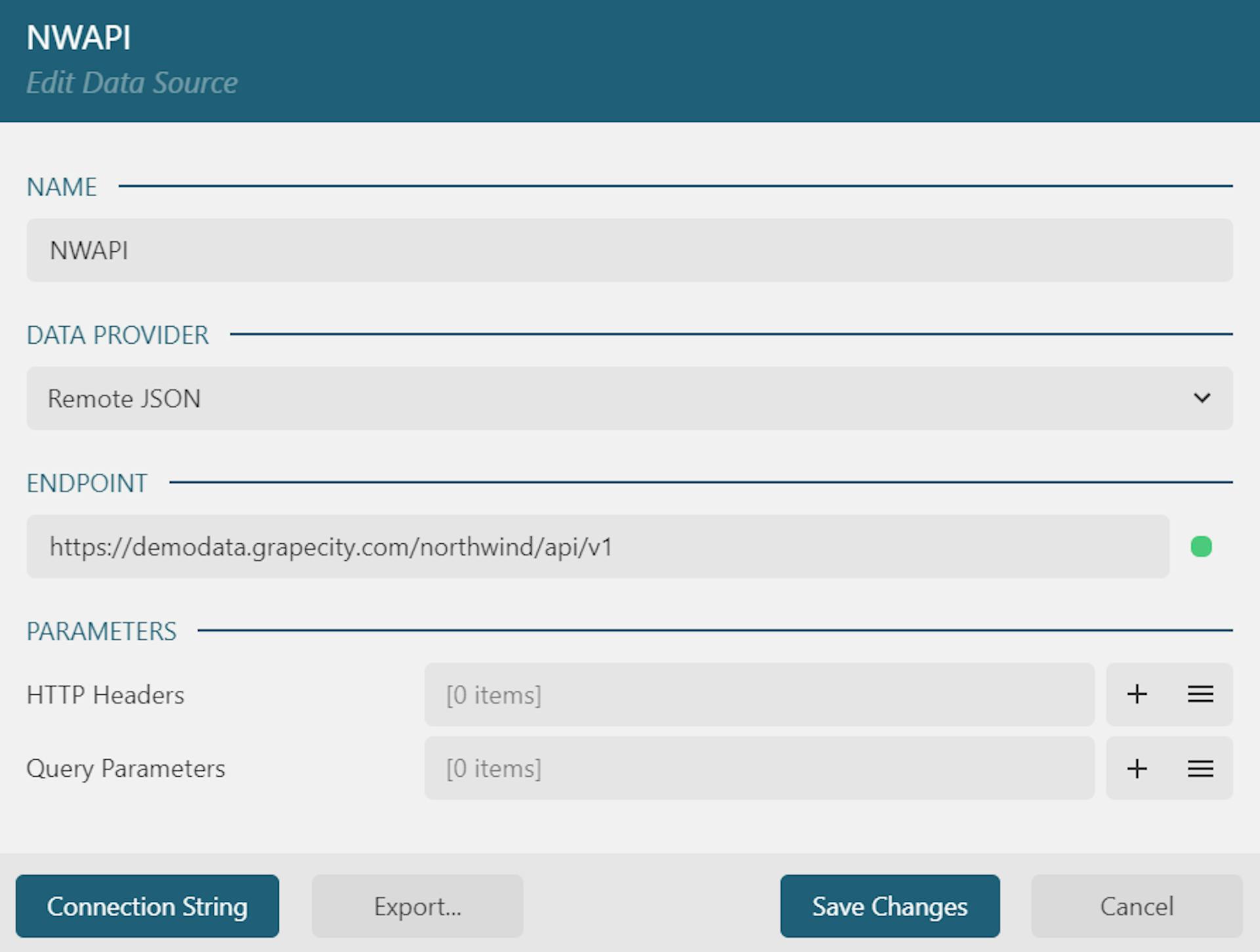Click the green endpoint status indicator
The height and width of the screenshot is (952, 1260).
tap(1201, 546)
